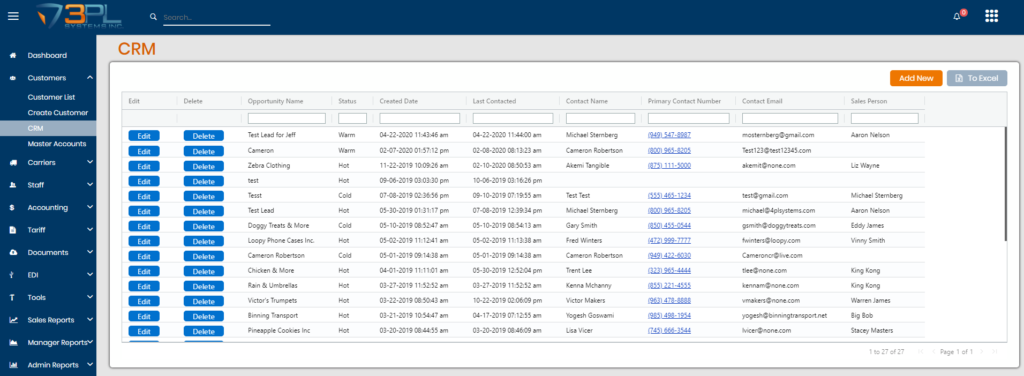Edit the Binning Transport opportunity
Screen dimensions: 1024x376
tap(144, 316)
